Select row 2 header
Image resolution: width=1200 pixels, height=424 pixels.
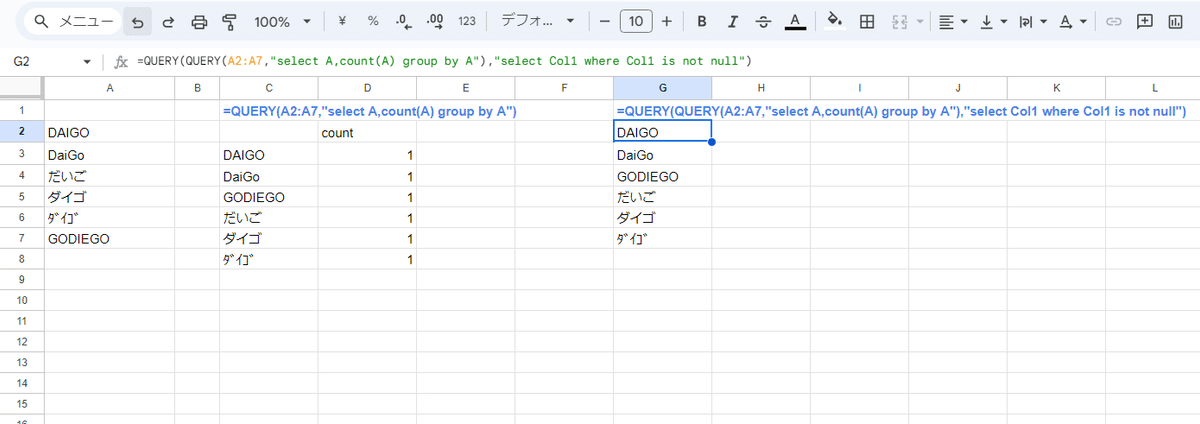tap(22, 131)
